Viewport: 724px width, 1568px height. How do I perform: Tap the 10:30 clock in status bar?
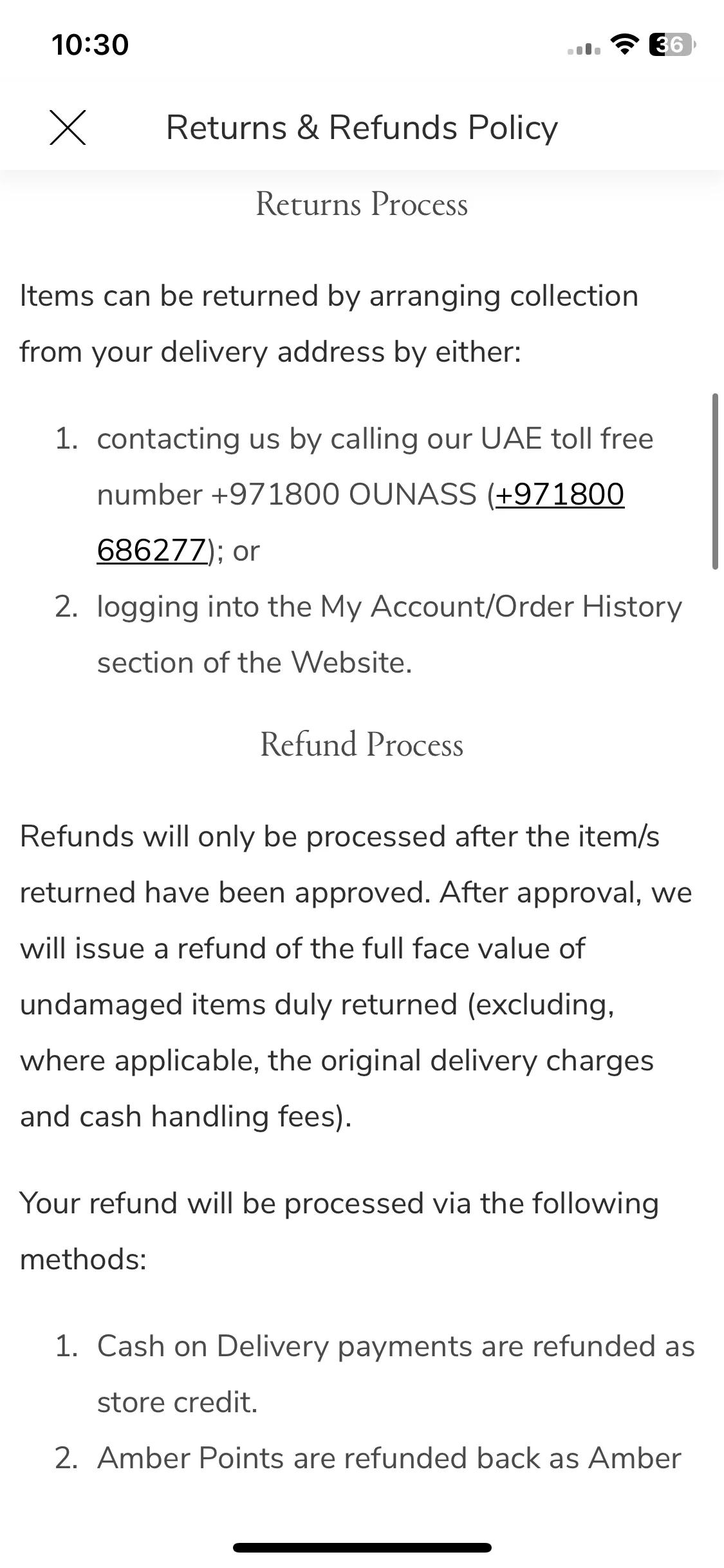90,44
